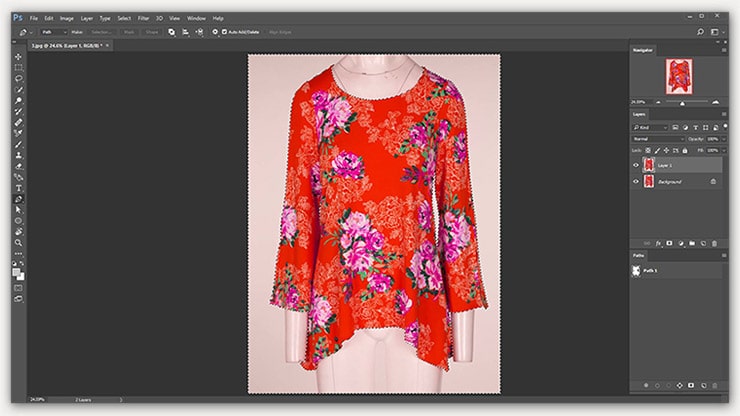Select the Lasso tool
740x416 pixels.
[18, 79]
